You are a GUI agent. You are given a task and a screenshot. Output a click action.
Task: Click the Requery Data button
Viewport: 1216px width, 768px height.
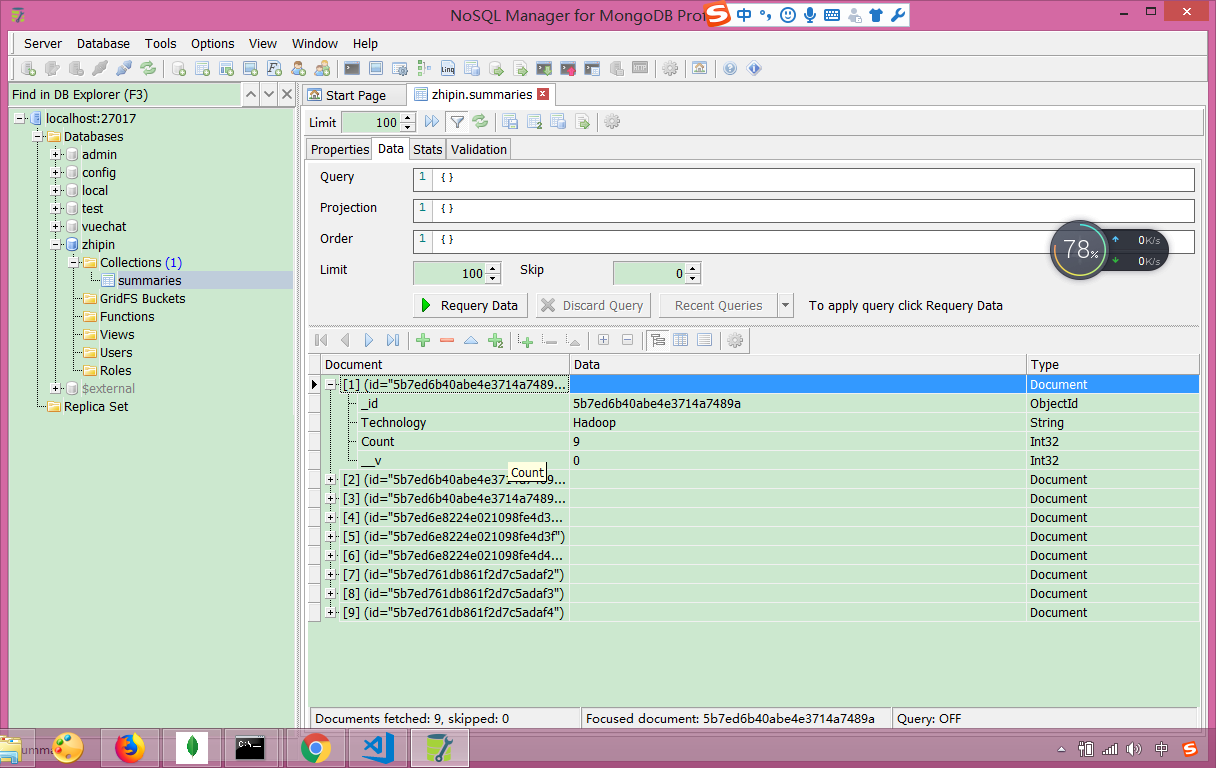pos(470,306)
